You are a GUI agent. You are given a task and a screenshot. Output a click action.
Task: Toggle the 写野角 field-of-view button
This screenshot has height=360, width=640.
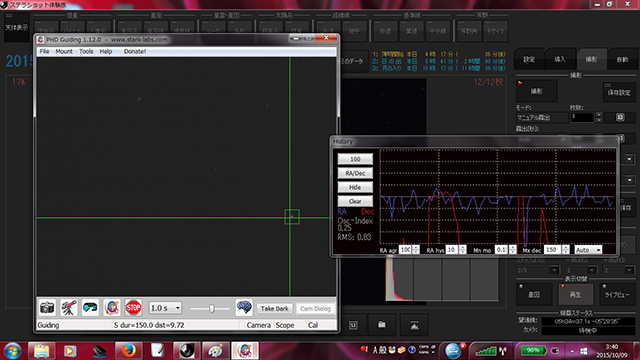469,31
